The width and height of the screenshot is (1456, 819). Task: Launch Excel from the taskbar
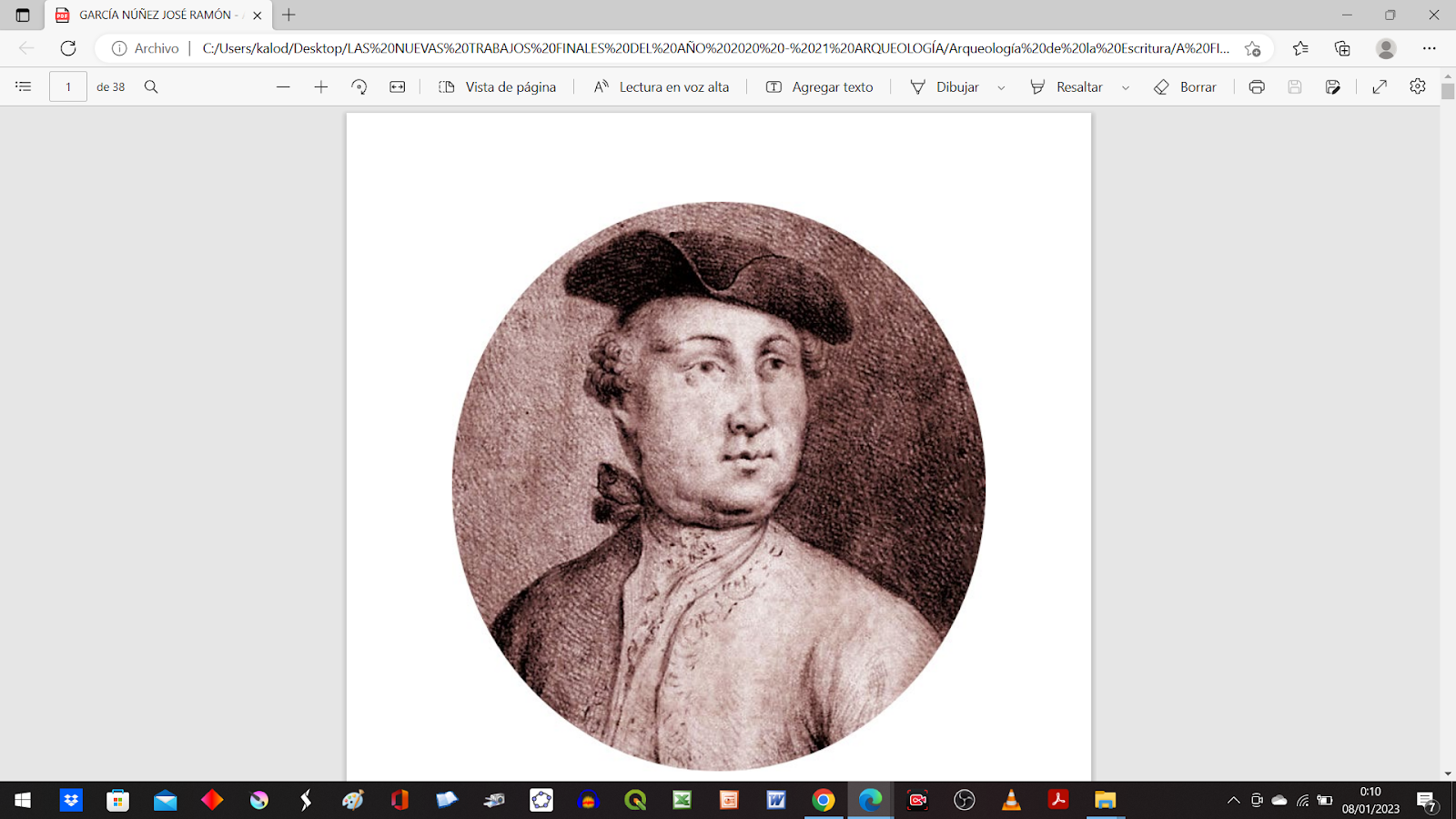pos(682,800)
